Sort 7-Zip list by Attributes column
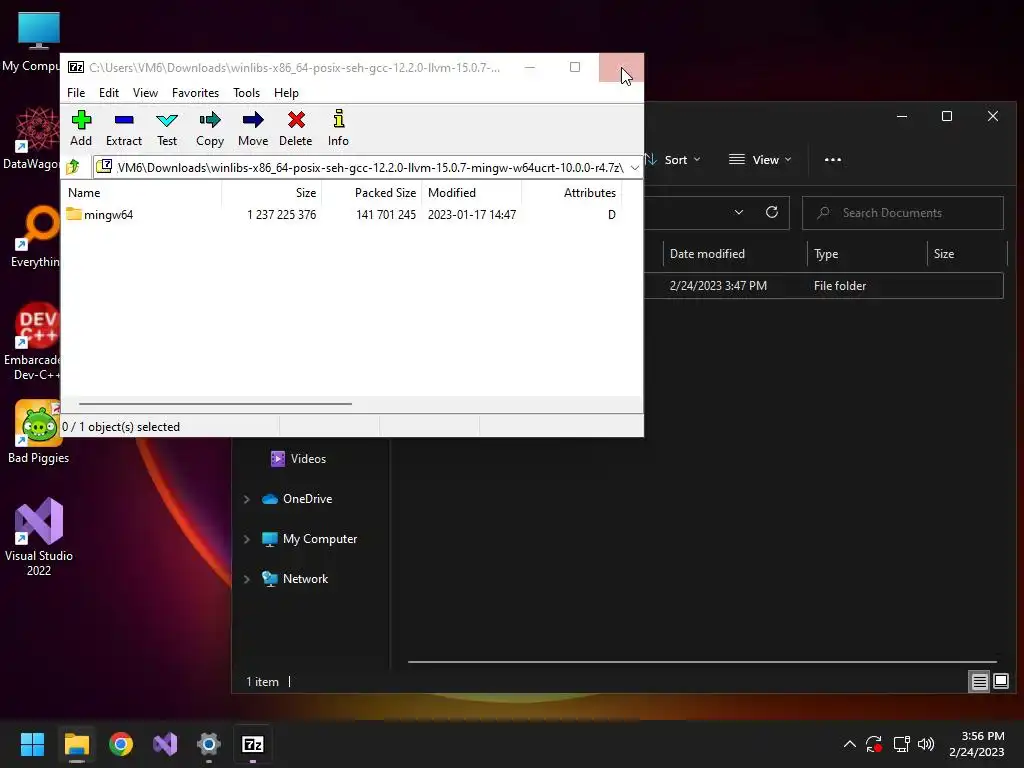Screen dimensions: 1024x768 [x=571, y=193]
